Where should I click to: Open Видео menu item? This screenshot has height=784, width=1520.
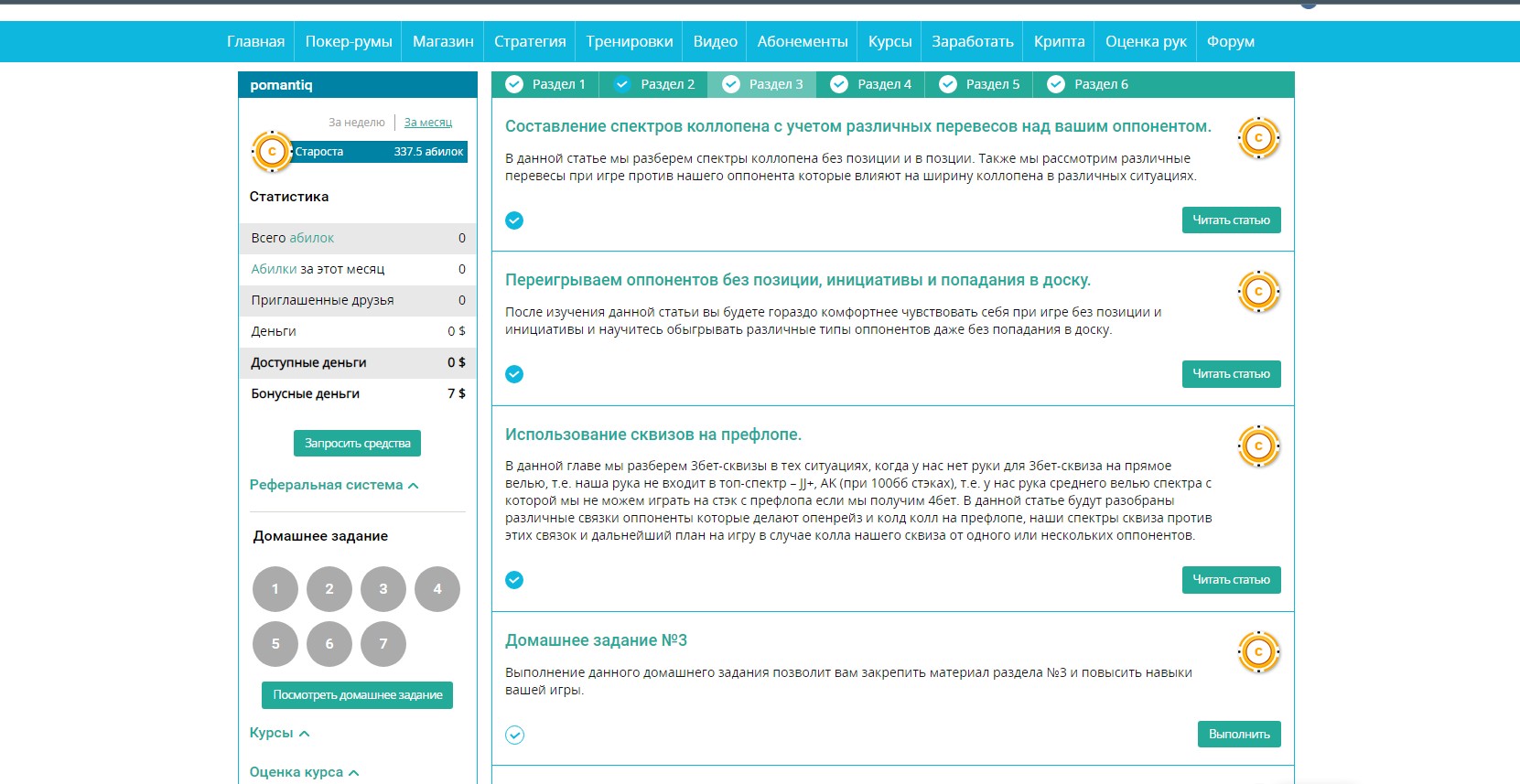click(x=716, y=41)
